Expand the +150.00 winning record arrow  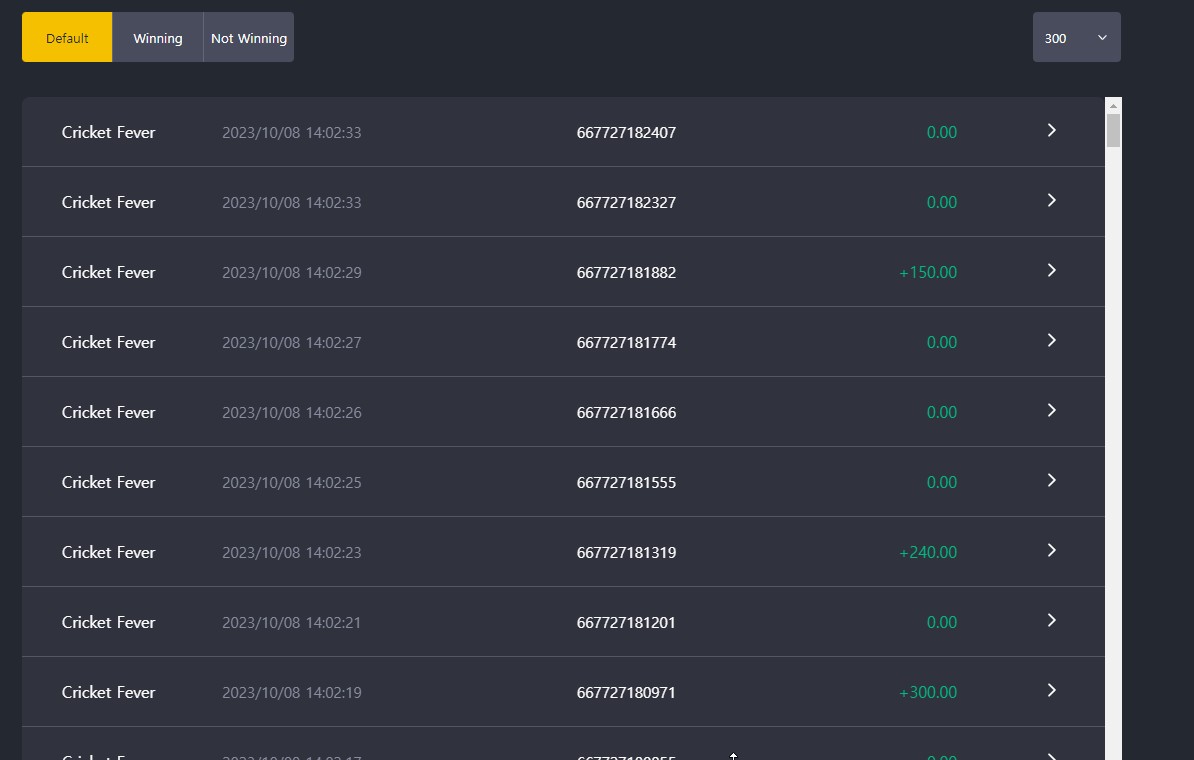tap(1052, 270)
